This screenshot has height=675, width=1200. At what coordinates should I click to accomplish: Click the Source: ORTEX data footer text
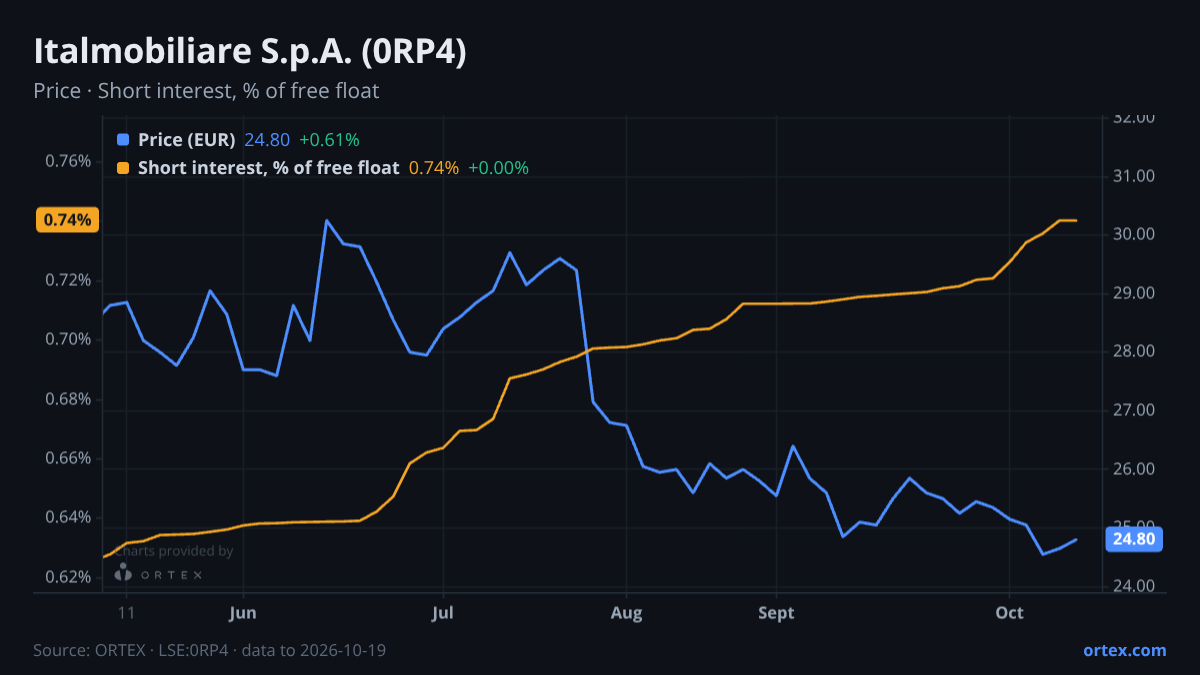pyautogui.click(x=210, y=650)
